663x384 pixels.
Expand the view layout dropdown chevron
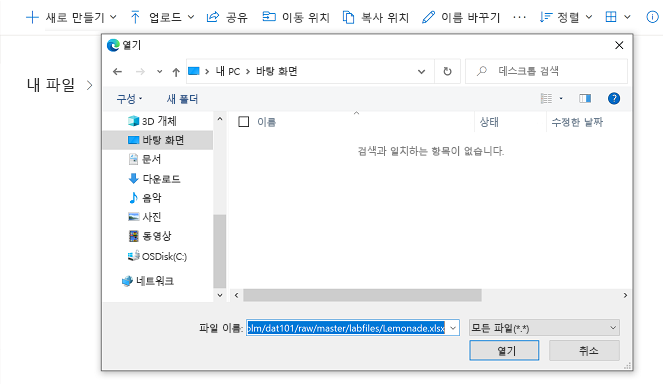point(627,17)
